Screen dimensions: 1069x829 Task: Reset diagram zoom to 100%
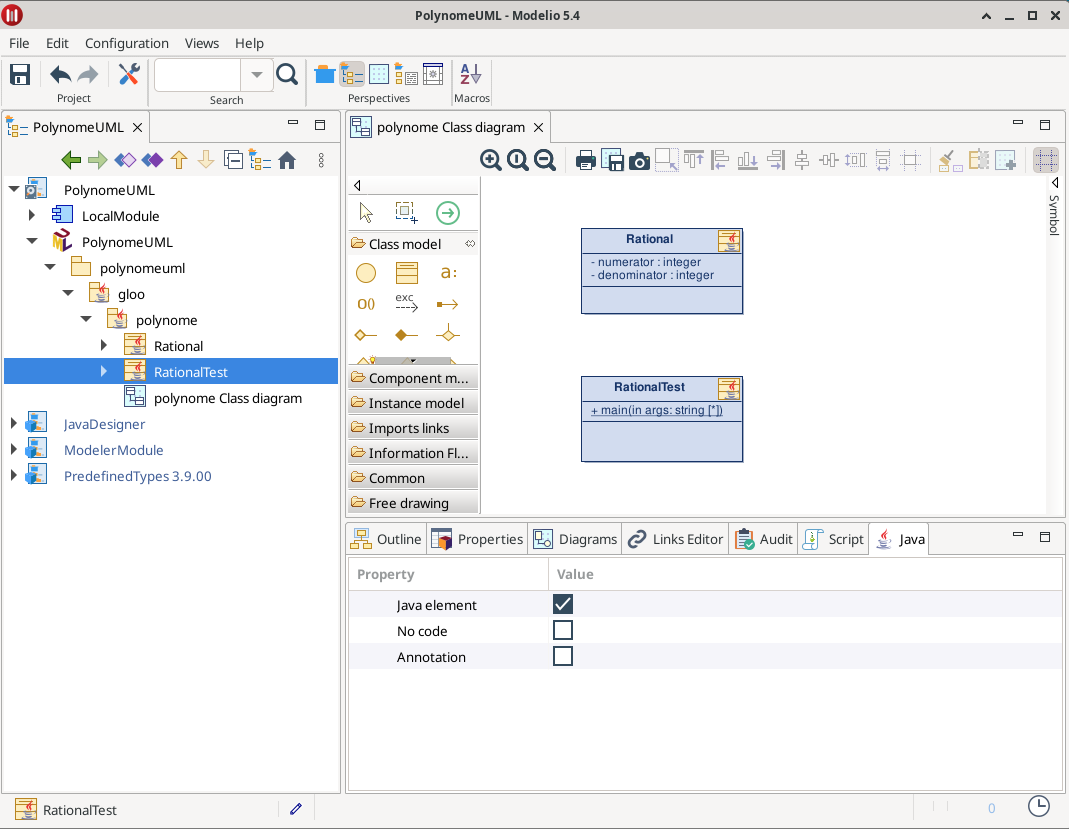(x=517, y=160)
